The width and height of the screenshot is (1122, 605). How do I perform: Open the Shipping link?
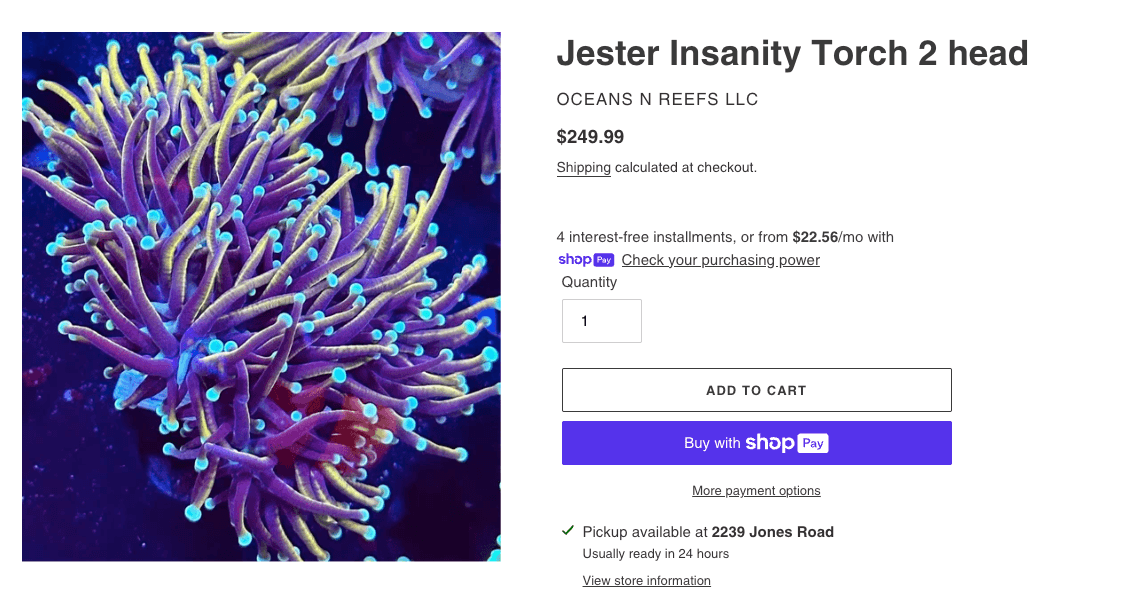[583, 168]
